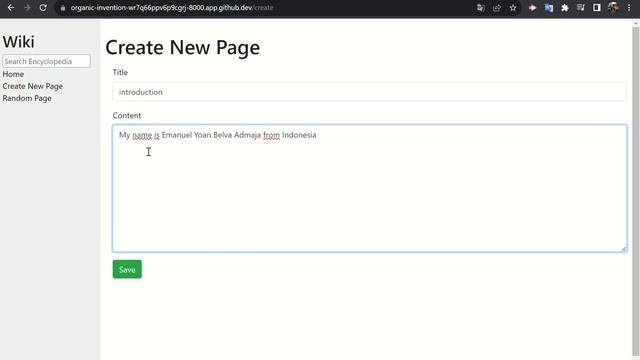Click the Create New Page heading

[182, 47]
